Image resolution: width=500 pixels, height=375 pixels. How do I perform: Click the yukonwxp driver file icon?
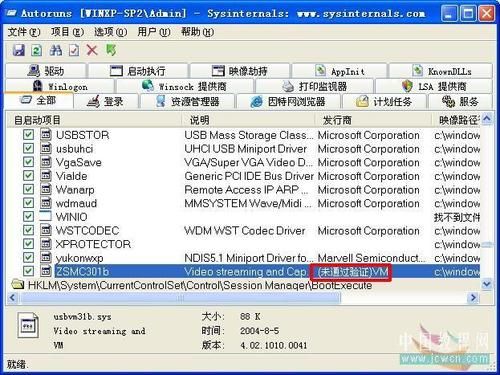46,257
